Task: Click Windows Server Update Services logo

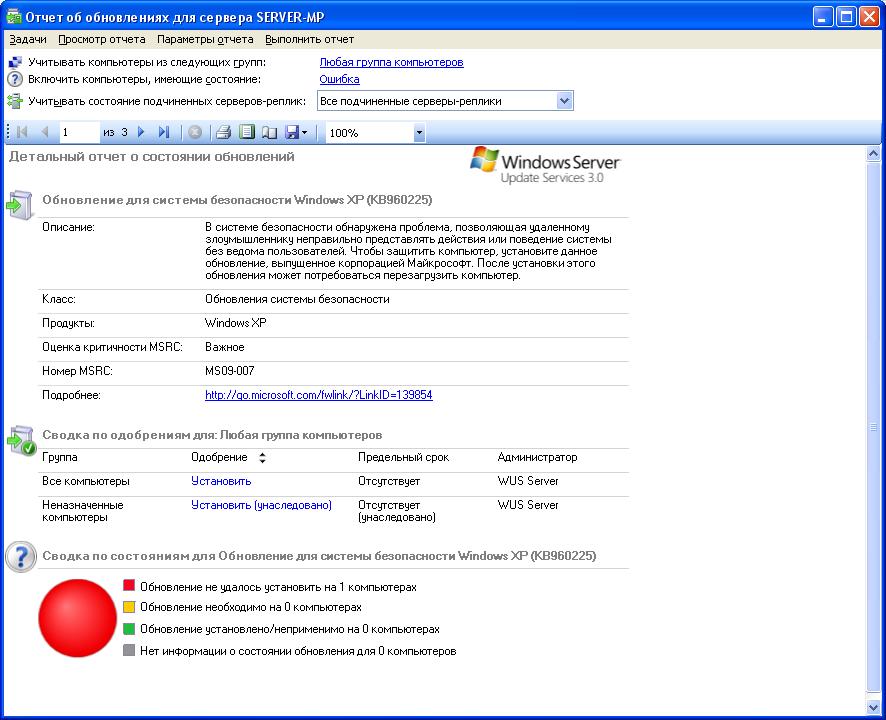Action: (545, 166)
